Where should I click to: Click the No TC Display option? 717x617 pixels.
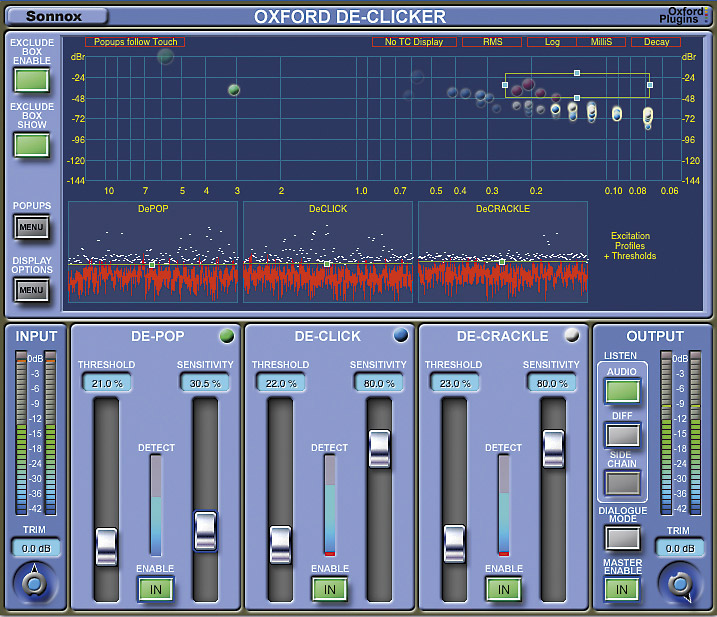pos(414,42)
